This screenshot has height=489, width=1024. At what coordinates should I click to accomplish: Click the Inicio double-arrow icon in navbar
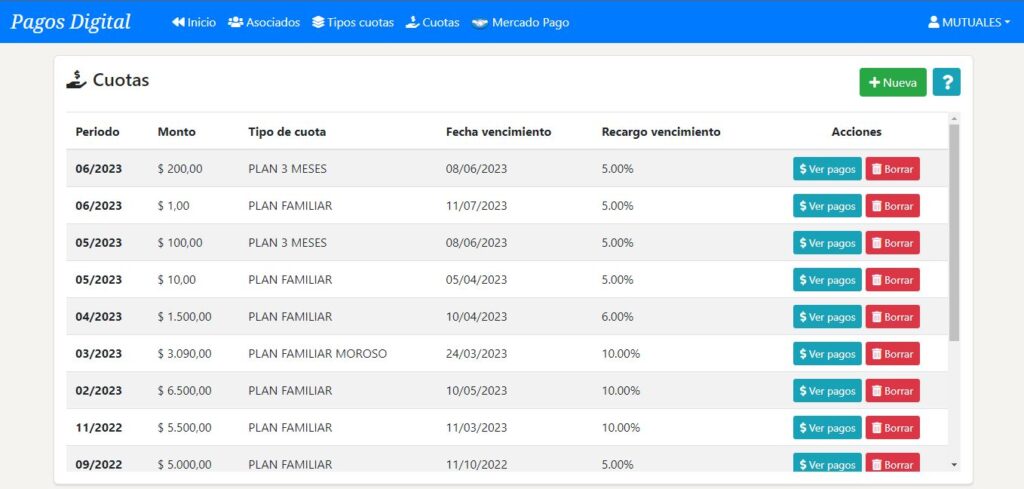pyautogui.click(x=178, y=22)
